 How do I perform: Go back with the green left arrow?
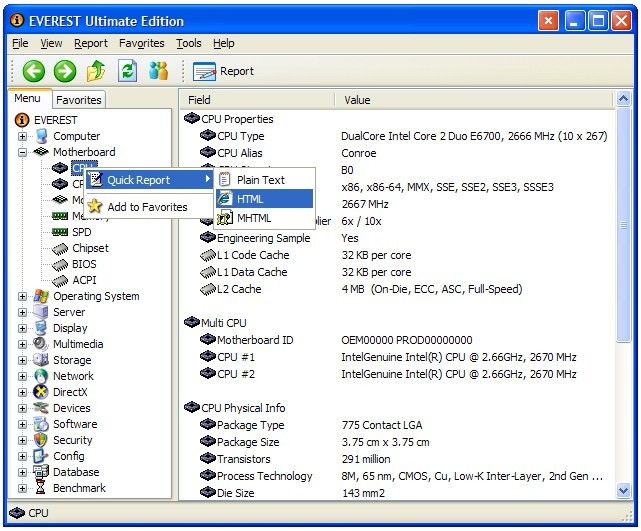click(33, 71)
